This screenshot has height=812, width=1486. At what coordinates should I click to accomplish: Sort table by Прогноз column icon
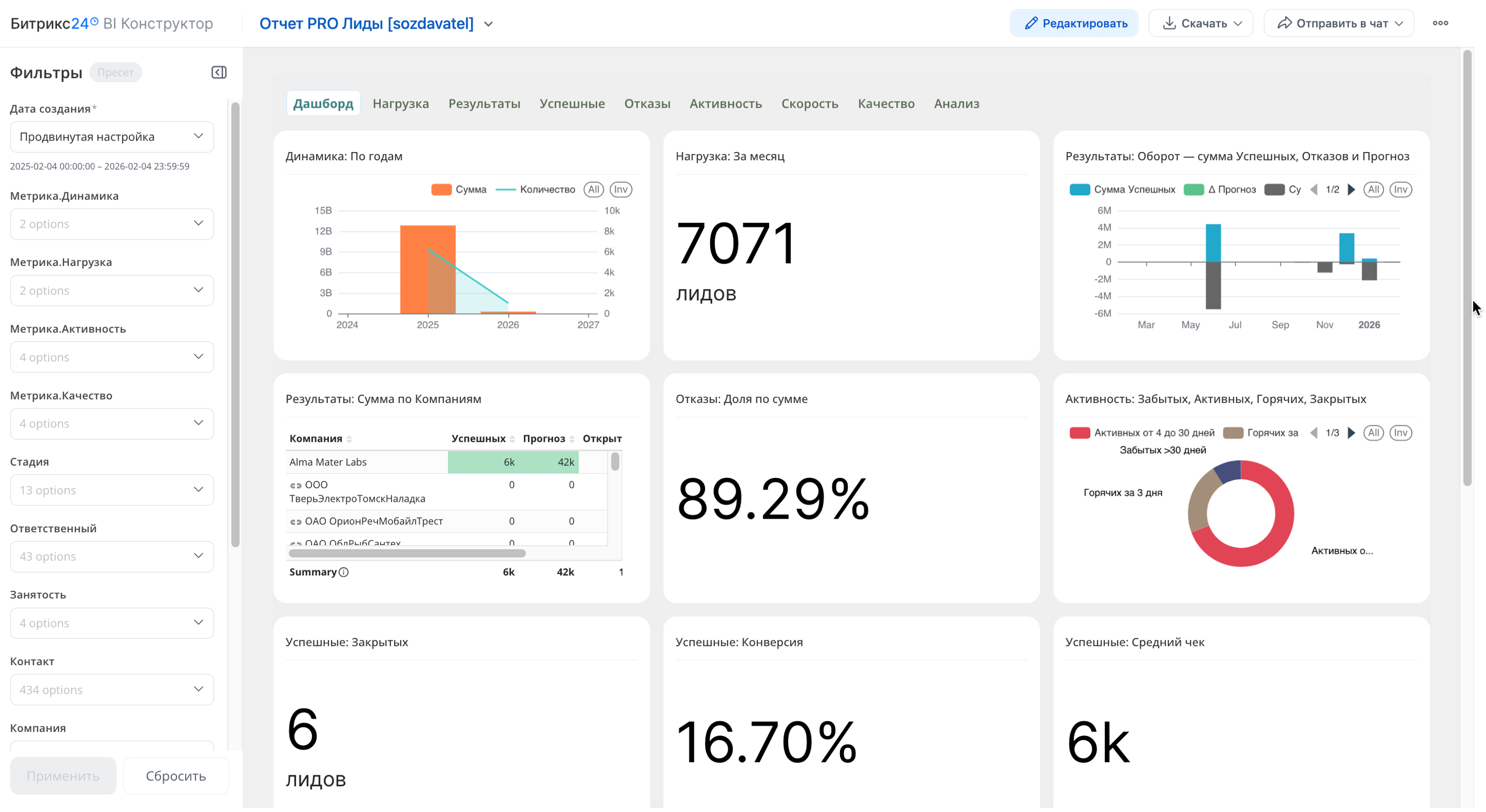(572, 440)
